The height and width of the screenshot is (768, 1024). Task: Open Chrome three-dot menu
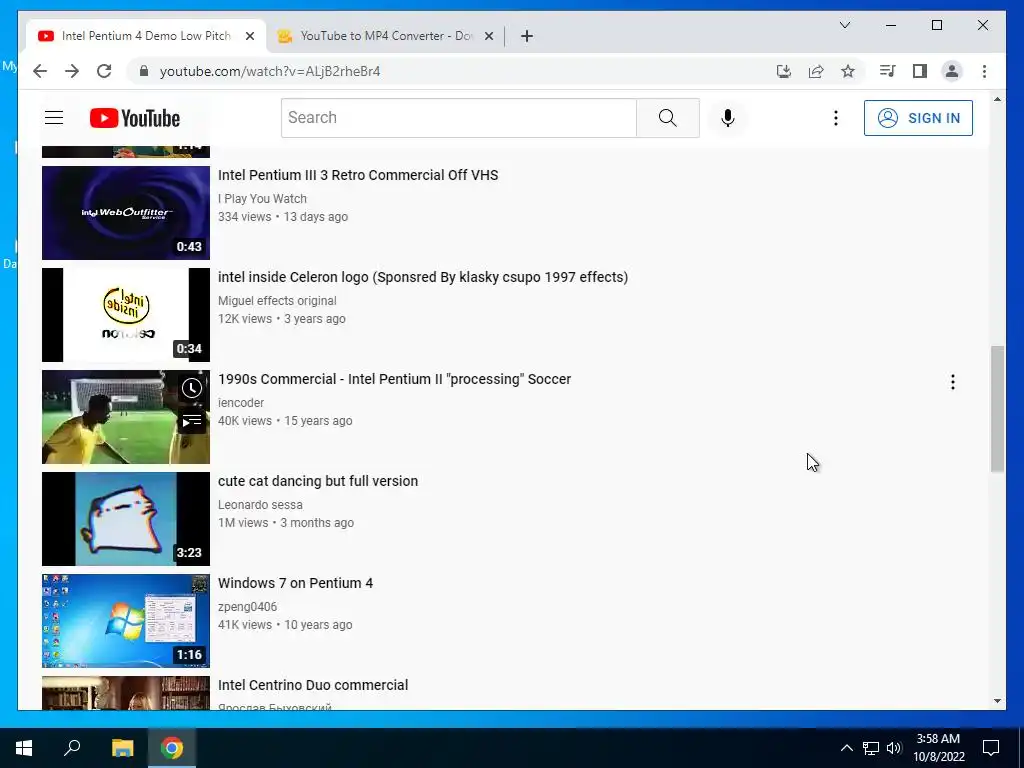coord(984,71)
